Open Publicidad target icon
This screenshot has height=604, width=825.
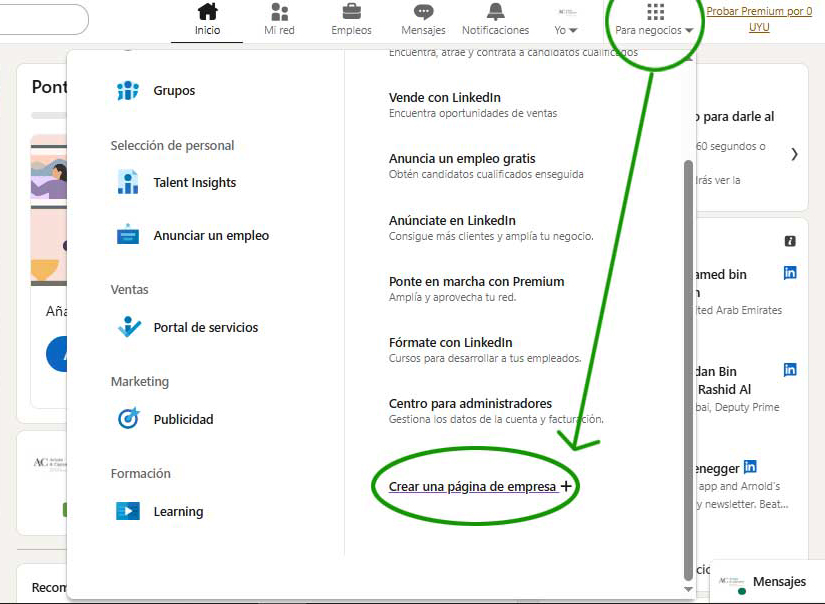click(128, 419)
